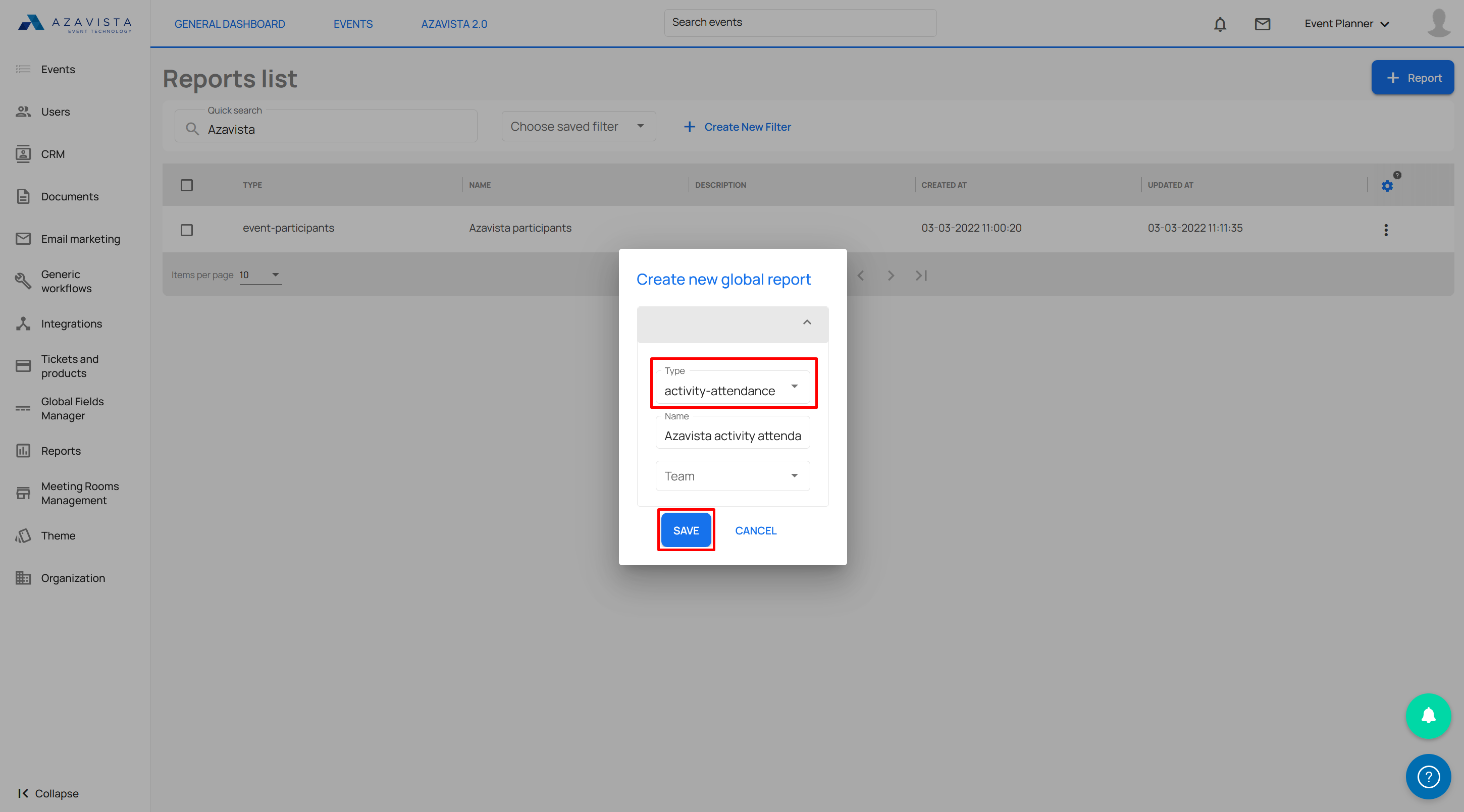Screen dimensions: 1464x812
Task: Open the notifications bell in top bar
Action: [1220, 24]
